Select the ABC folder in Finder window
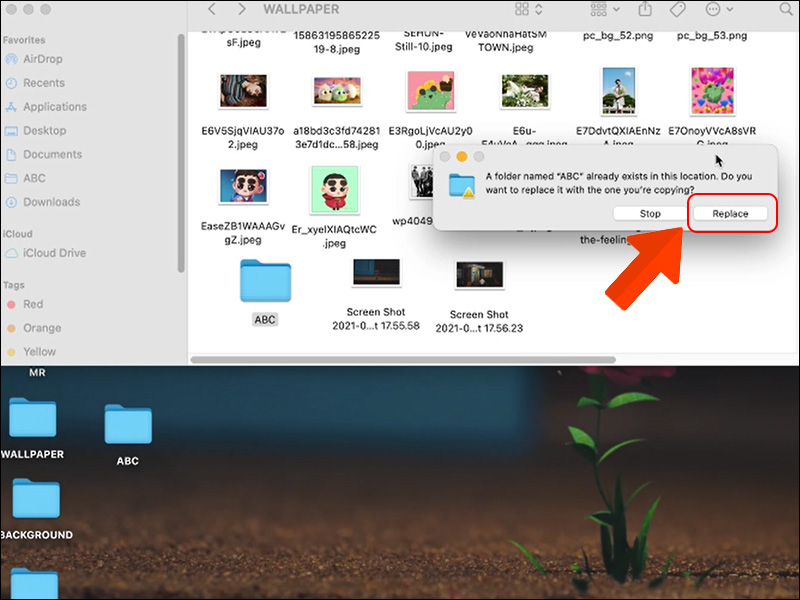This screenshot has height=600, width=800. tap(265, 292)
